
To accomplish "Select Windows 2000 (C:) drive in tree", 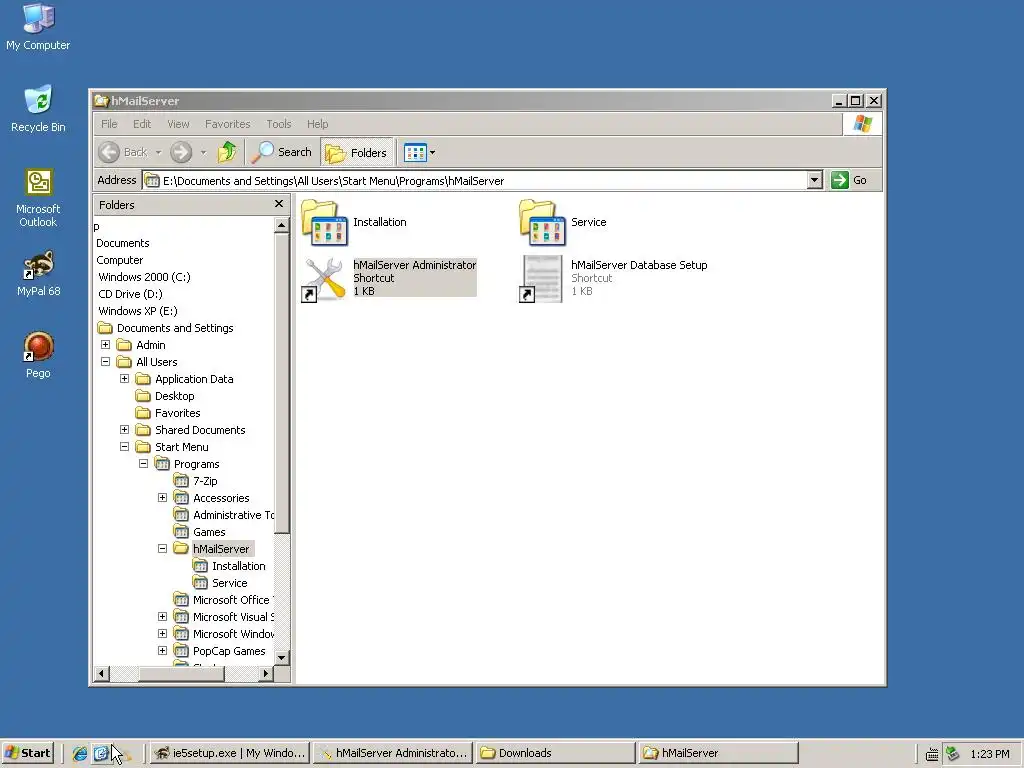I will [x=144, y=277].
